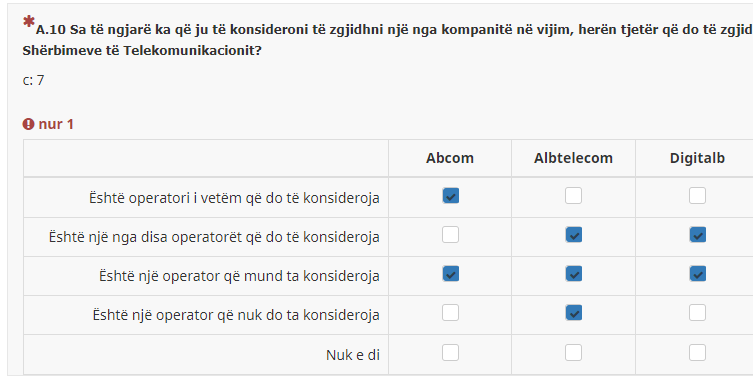Click the Abcom column header
The height and width of the screenshot is (377, 753).
[450, 158]
